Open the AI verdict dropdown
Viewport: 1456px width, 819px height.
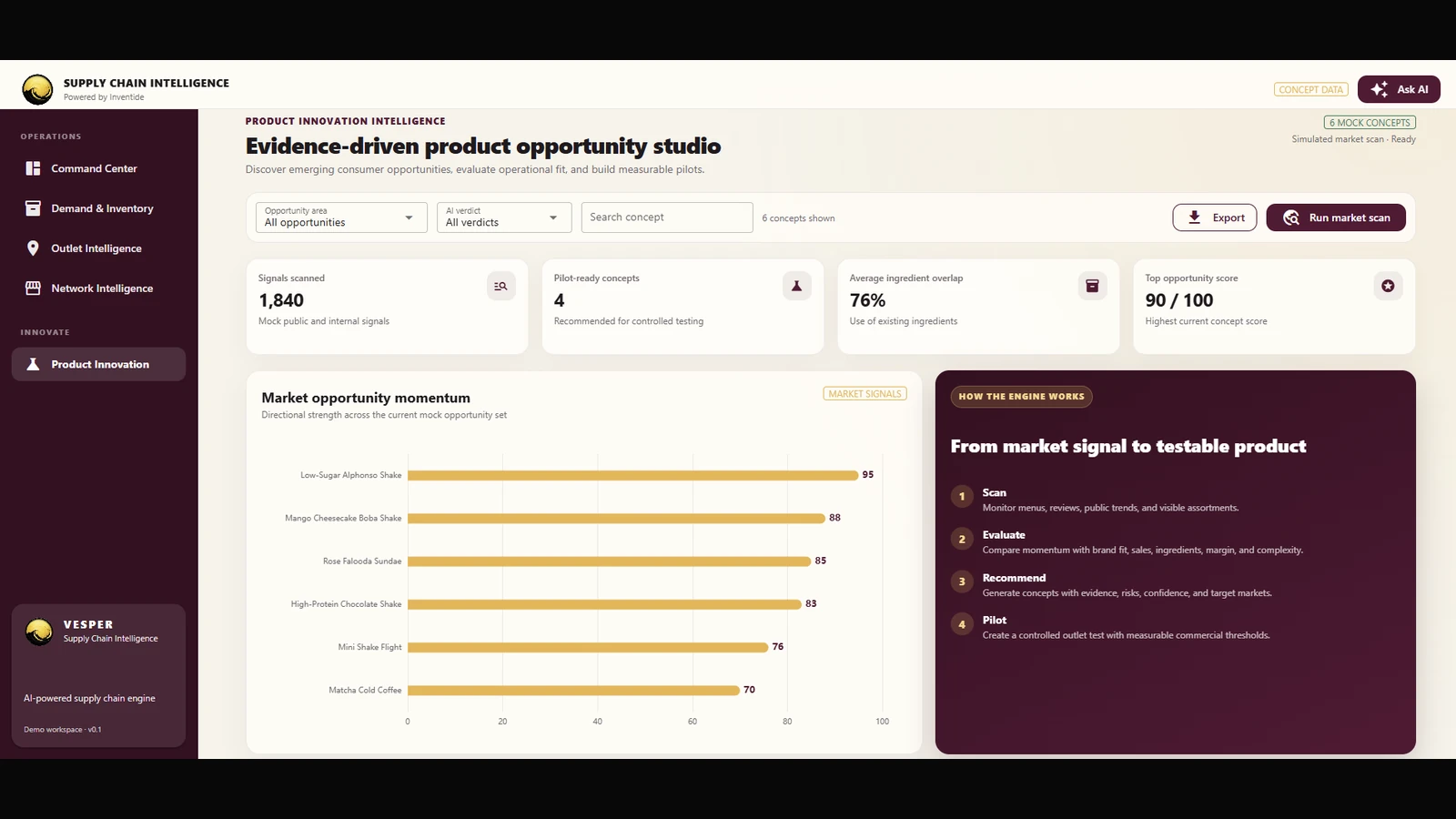click(504, 217)
